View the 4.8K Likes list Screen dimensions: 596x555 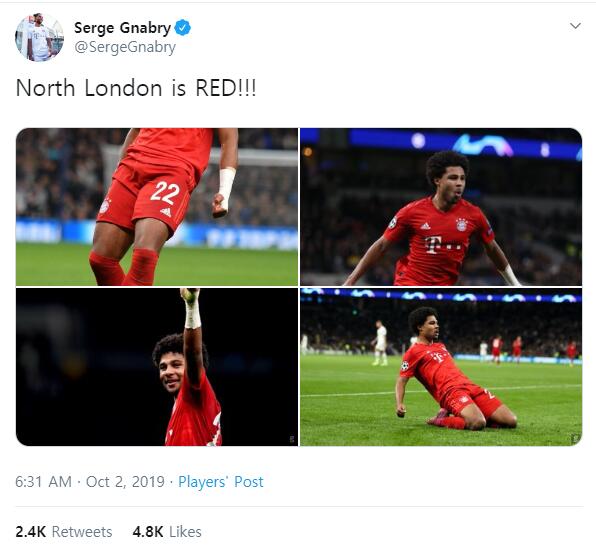coord(167,532)
